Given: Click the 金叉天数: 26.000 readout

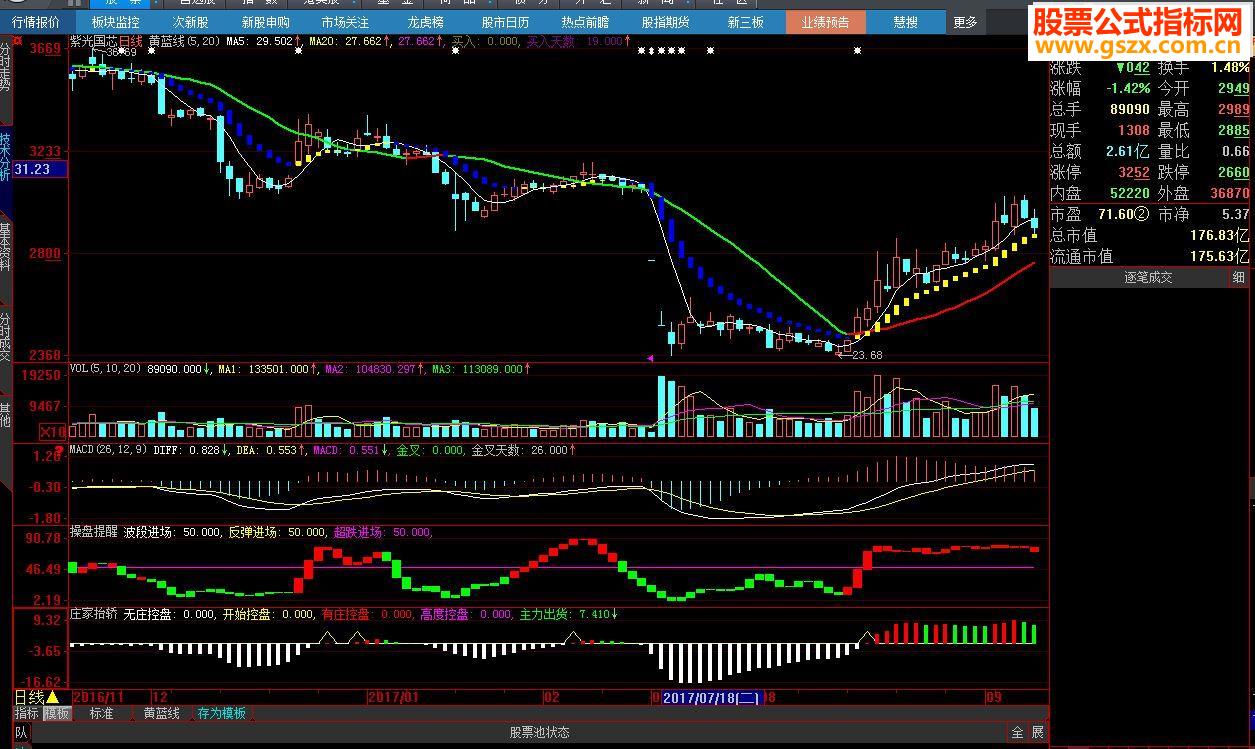Looking at the screenshot, I should click(x=524, y=451).
